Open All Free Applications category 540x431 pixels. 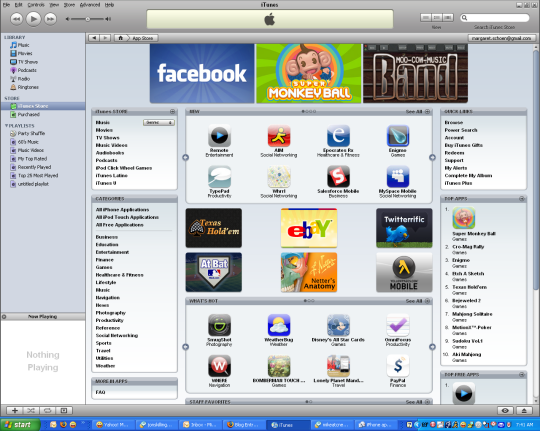coord(120,225)
